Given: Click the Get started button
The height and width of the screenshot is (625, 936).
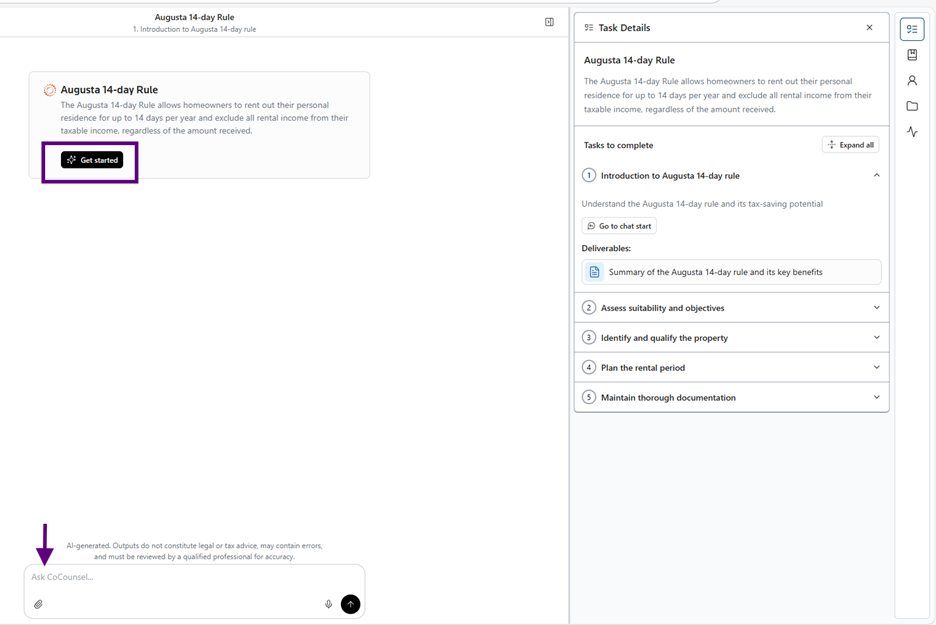Looking at the screenshot, I should click(x=92, y=160).
